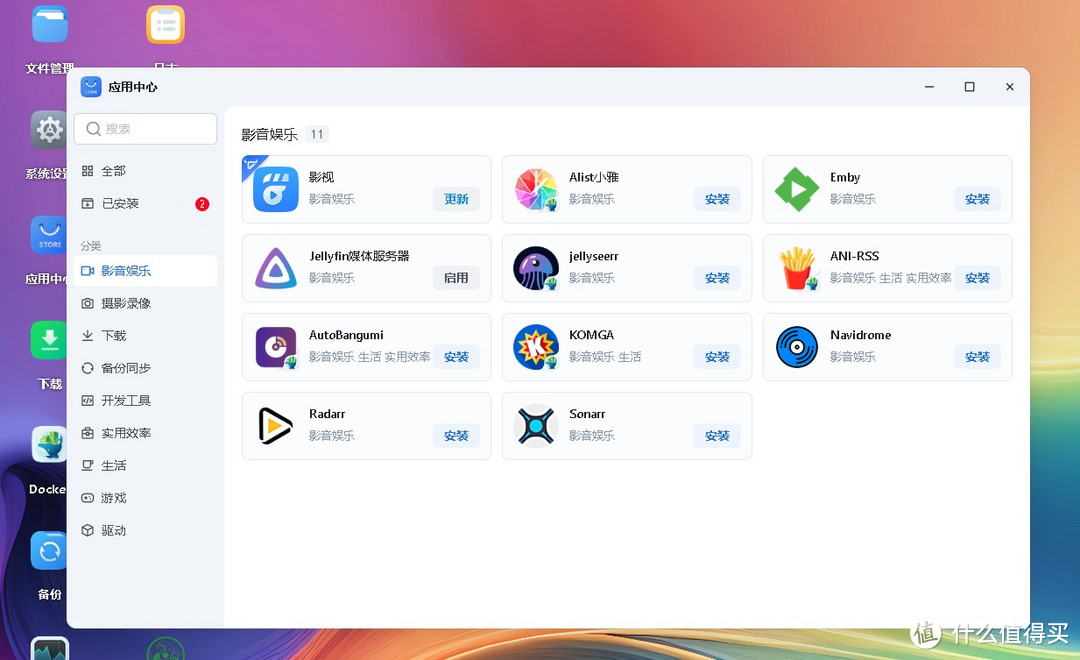Open the green 下载 desktop icon
This screenshot has width=1080, height=660.
tap(49, 340)
